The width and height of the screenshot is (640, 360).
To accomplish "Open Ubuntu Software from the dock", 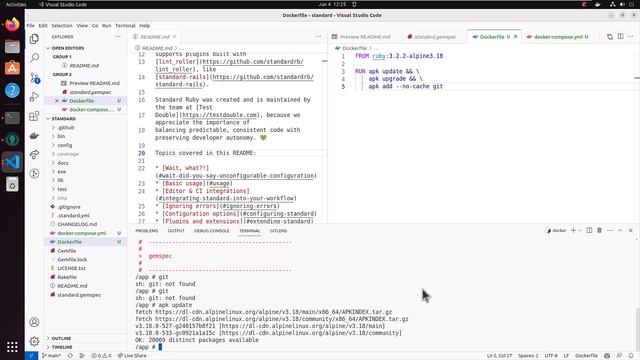I will pos(12,68).
